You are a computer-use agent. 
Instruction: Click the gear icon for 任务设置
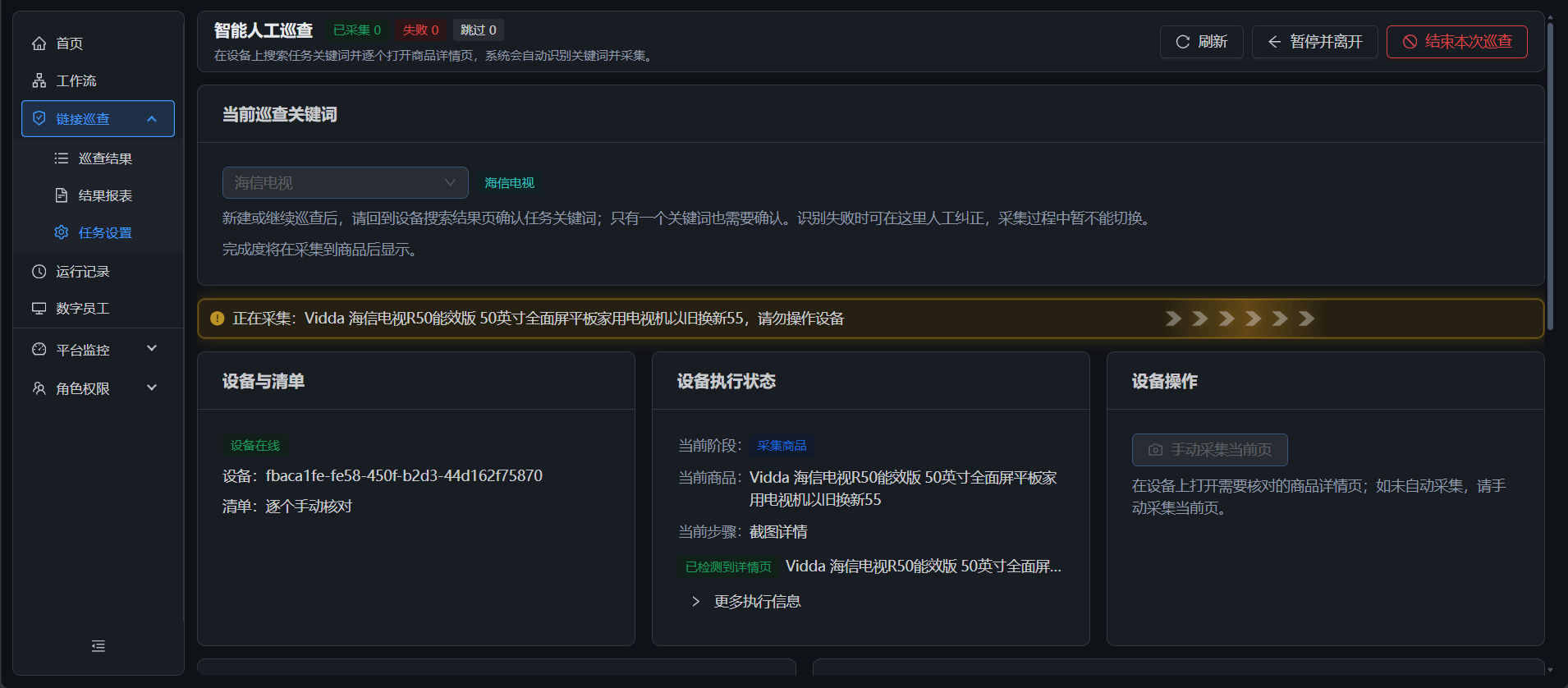[62, 232]
